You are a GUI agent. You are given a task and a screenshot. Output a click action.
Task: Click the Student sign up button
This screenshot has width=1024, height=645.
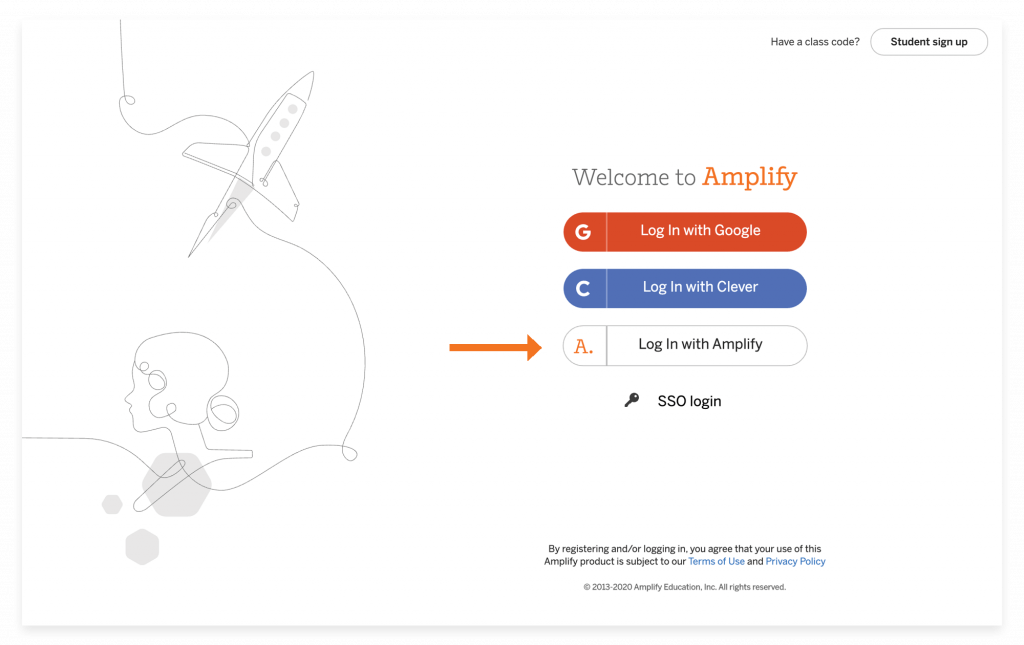pos(929,42)
